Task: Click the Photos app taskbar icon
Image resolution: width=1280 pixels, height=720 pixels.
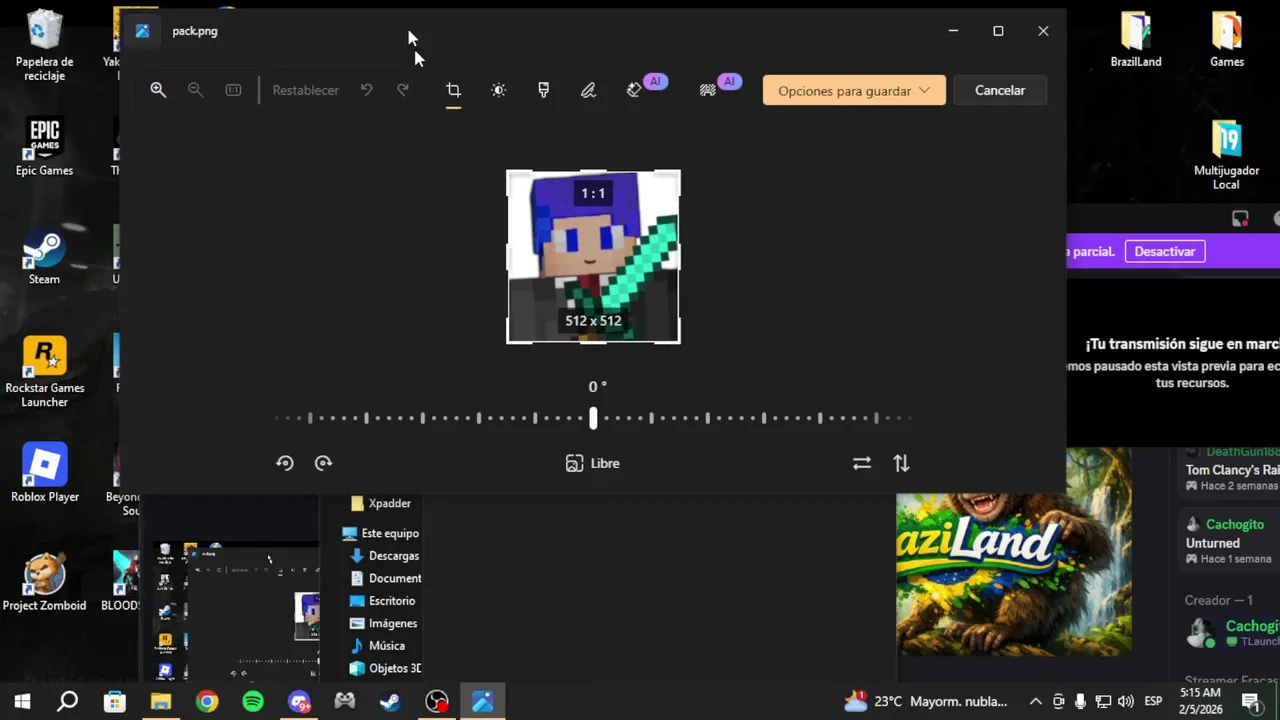Action: 483,701
